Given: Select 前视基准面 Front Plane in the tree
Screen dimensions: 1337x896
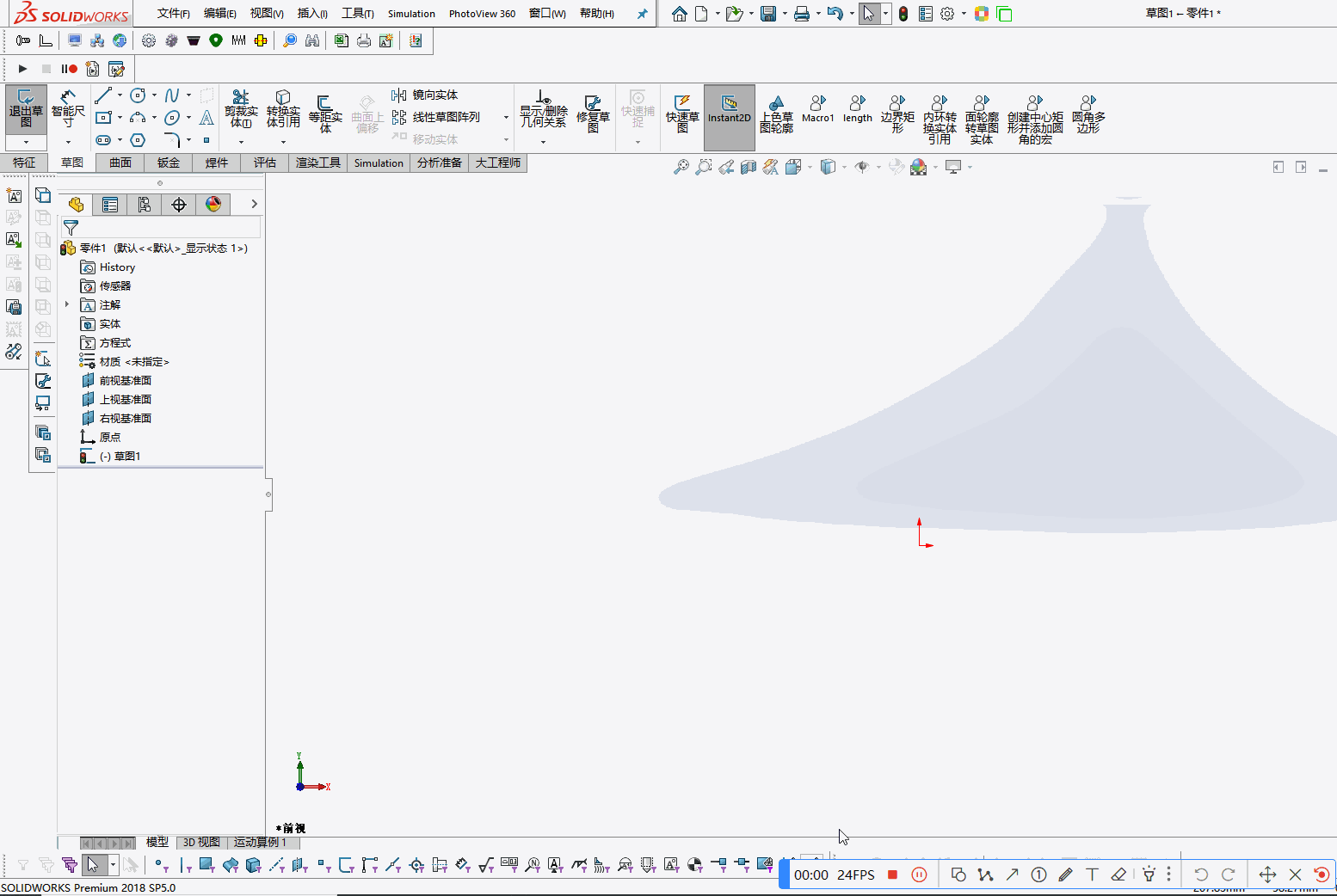Looking at the screenshot, I should [x=125, y=380].
